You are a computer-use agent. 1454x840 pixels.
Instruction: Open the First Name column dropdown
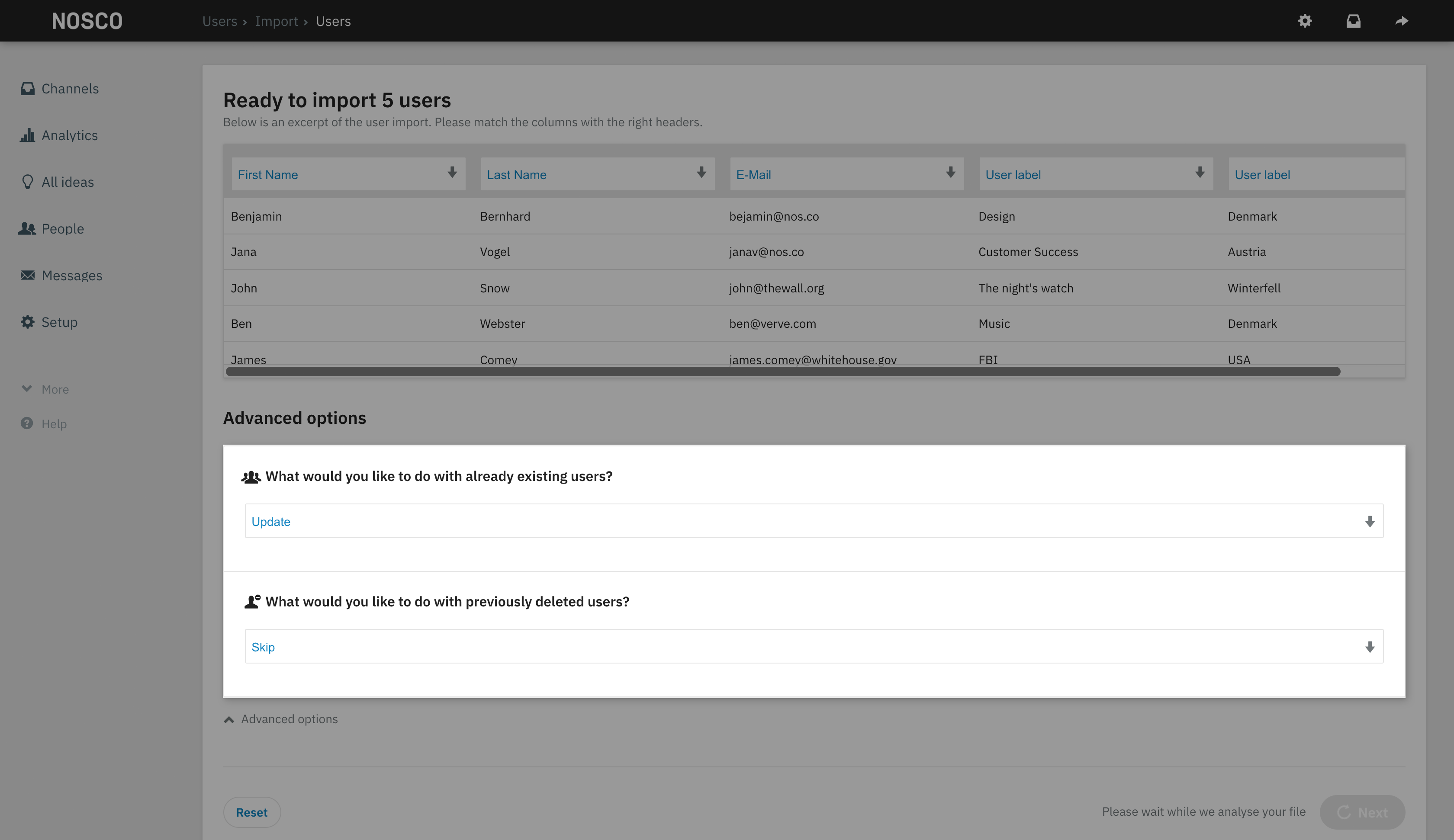[x=348, y=174]
